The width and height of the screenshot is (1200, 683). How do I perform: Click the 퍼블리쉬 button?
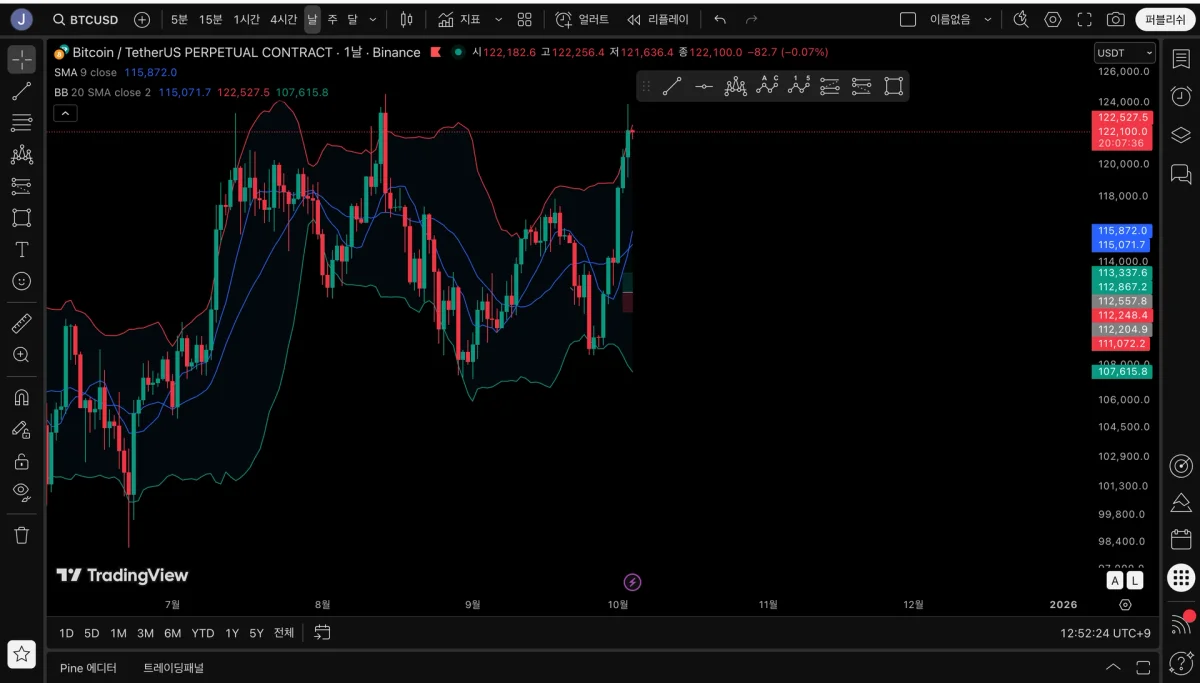1166,20
